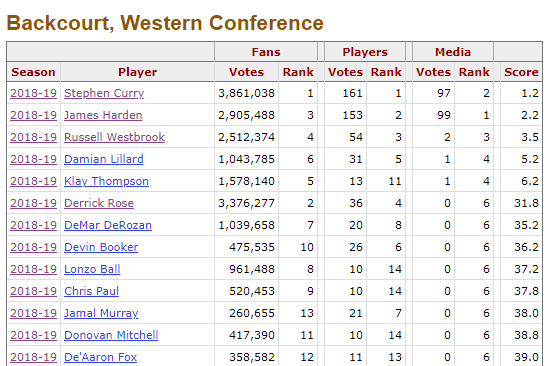The width and height of the screenshot is (549, 366).
Task: Open the Derrick Rose link
Action: pyautogui.click(x=99, y=203)
